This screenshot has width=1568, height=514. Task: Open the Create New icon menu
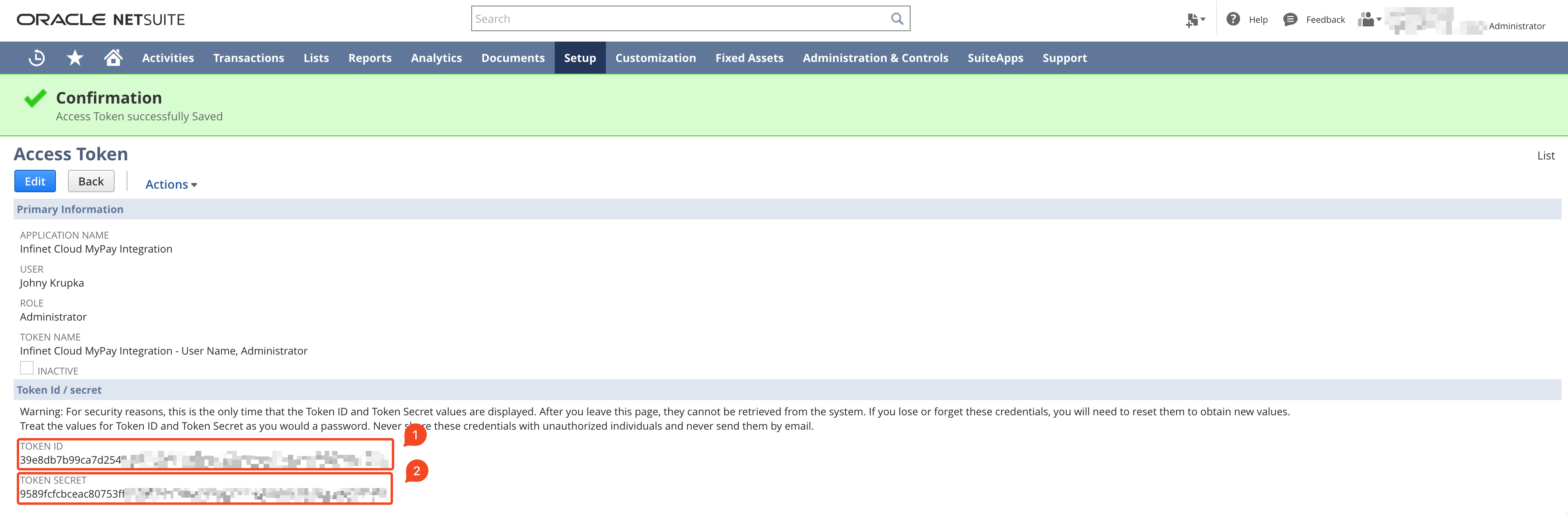tap(1194, 20)
